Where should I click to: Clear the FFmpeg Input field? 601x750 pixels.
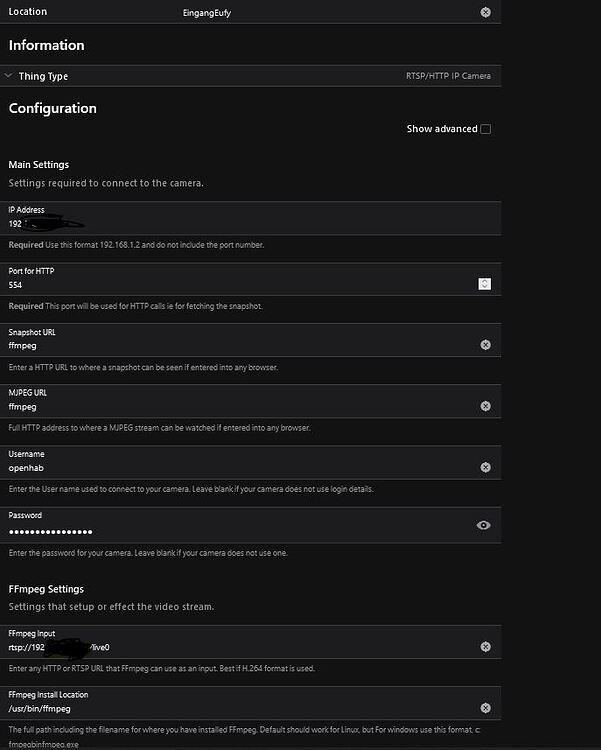(x=485, y=647)
